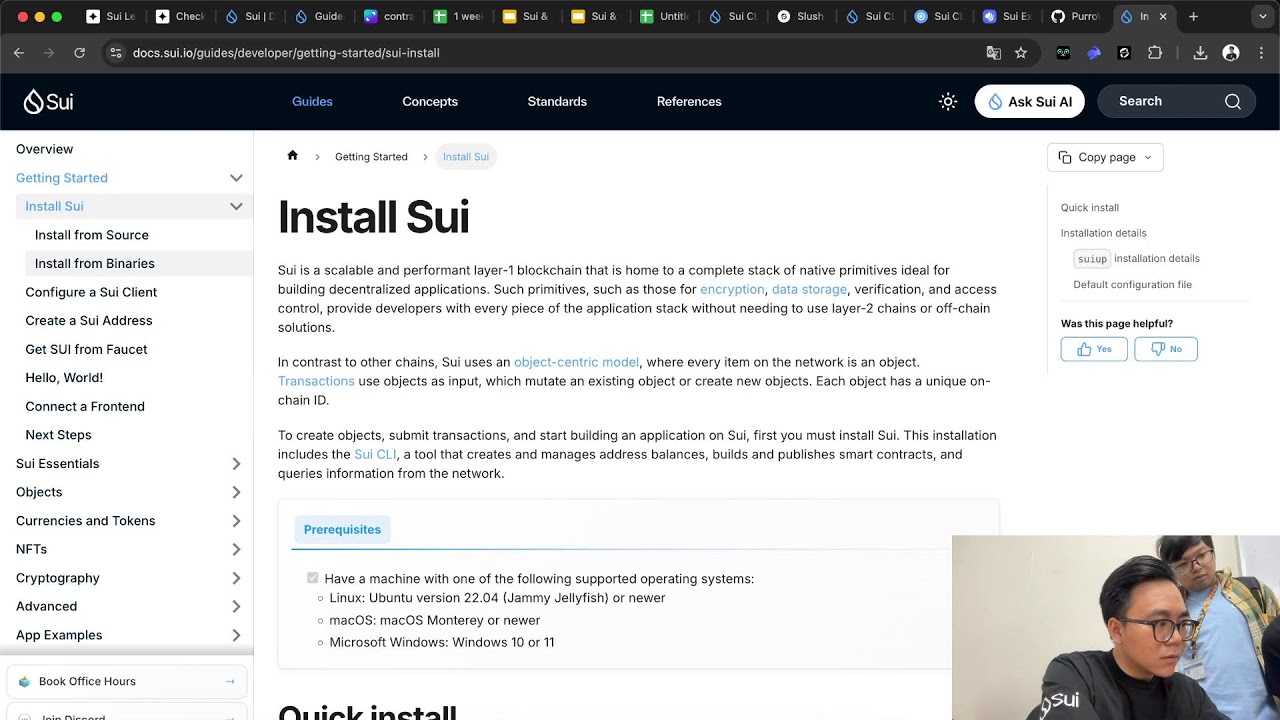Screen dimensions: 1280x720
Task: Click the address bar URL
Action: 286,53
